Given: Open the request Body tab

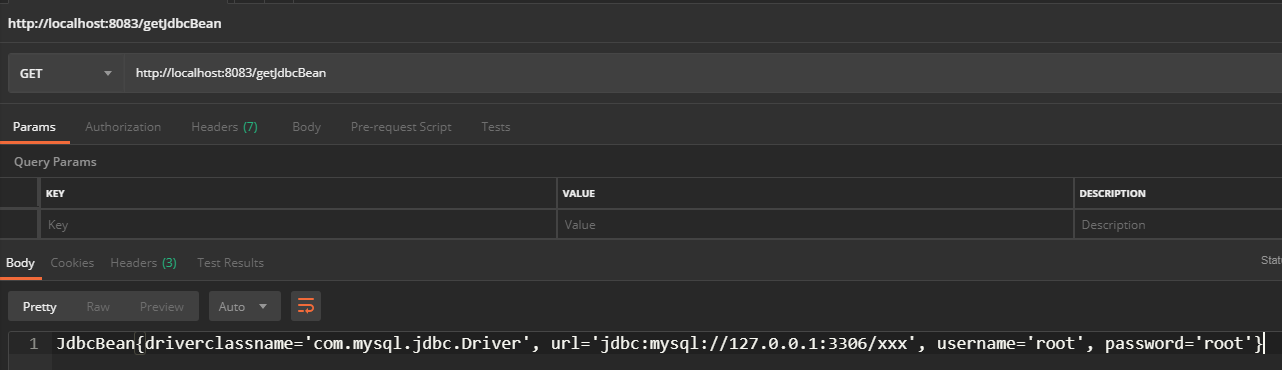Looking at the screenshot, I should (306, 127).
